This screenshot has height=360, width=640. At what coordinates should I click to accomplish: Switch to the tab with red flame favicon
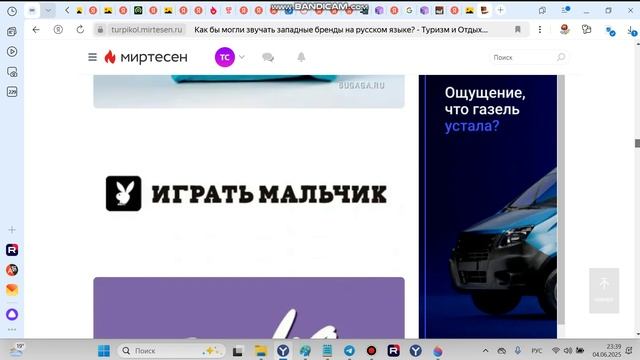point(213,11)
